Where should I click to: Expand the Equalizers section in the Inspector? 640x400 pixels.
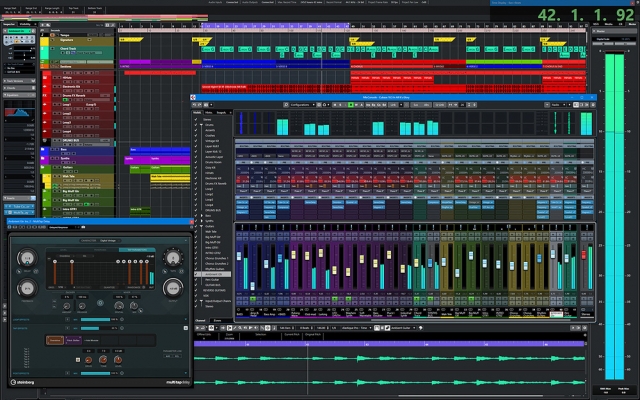coord(19,95)
